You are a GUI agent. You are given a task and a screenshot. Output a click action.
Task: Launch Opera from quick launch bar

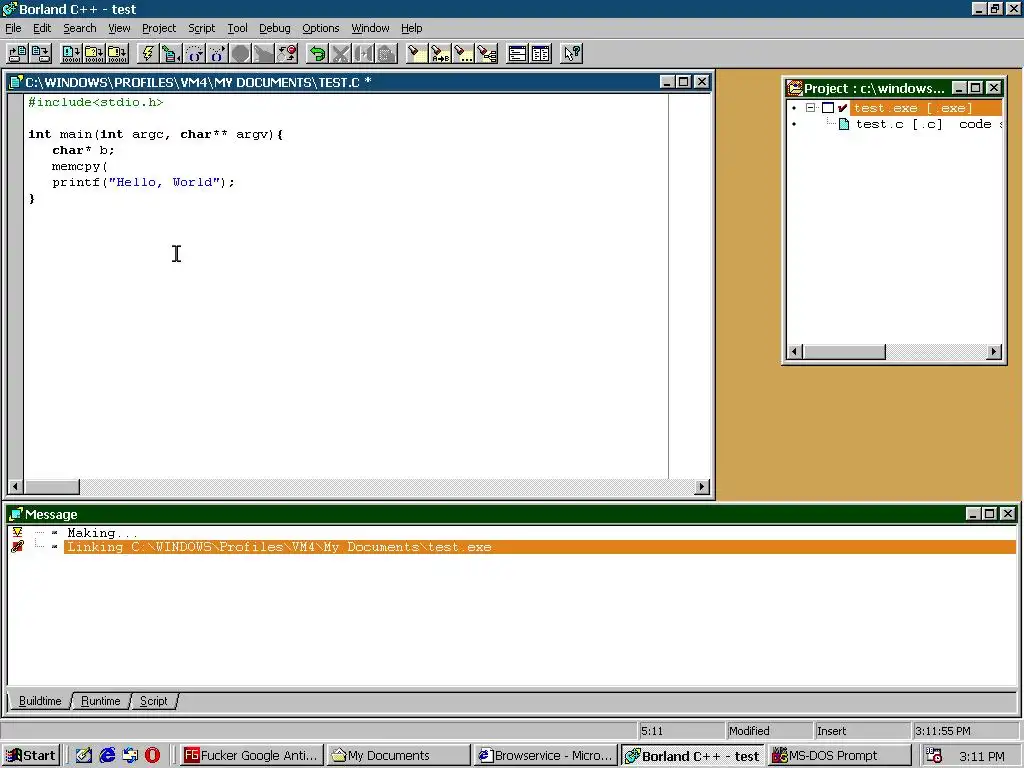pos(152,756)
